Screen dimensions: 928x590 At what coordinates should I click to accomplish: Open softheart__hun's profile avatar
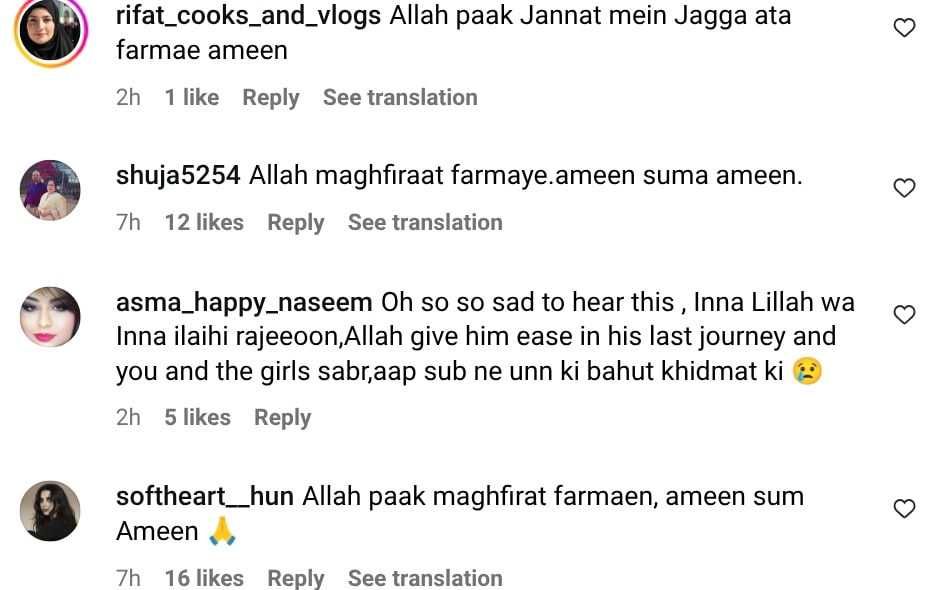coord(49,511)
